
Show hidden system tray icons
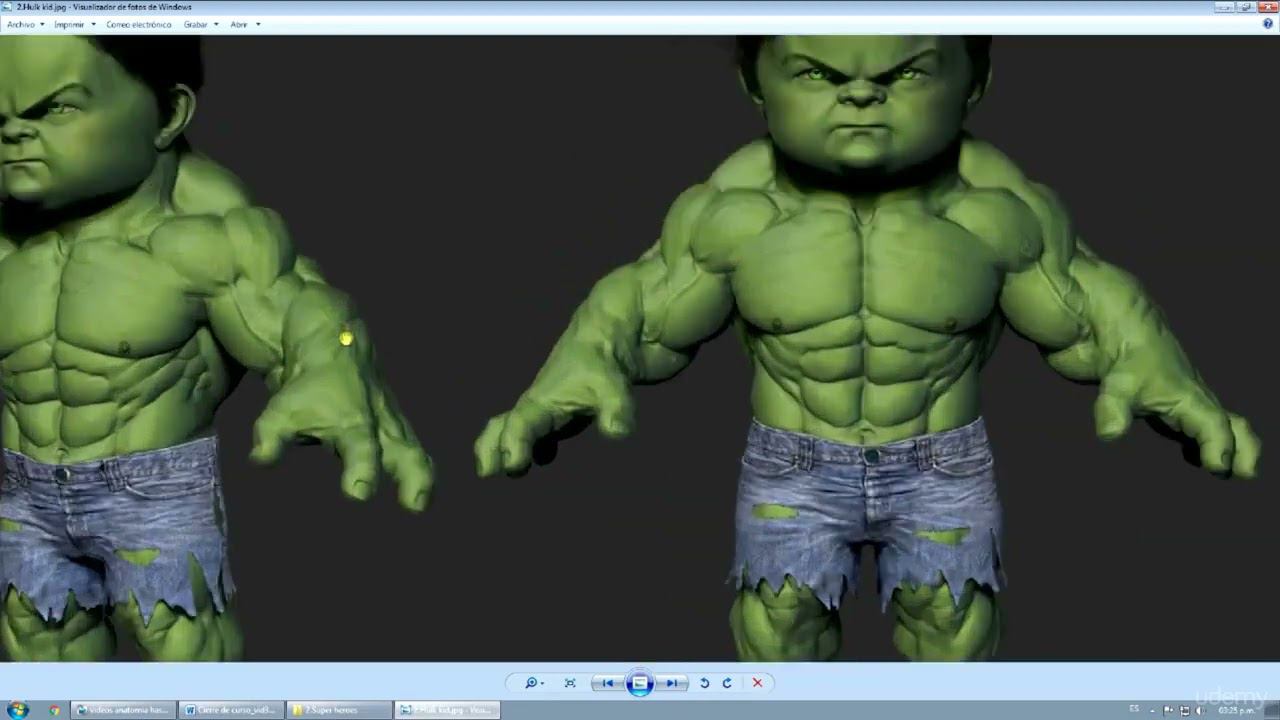pyautogui.click(x=1152, y=710)
